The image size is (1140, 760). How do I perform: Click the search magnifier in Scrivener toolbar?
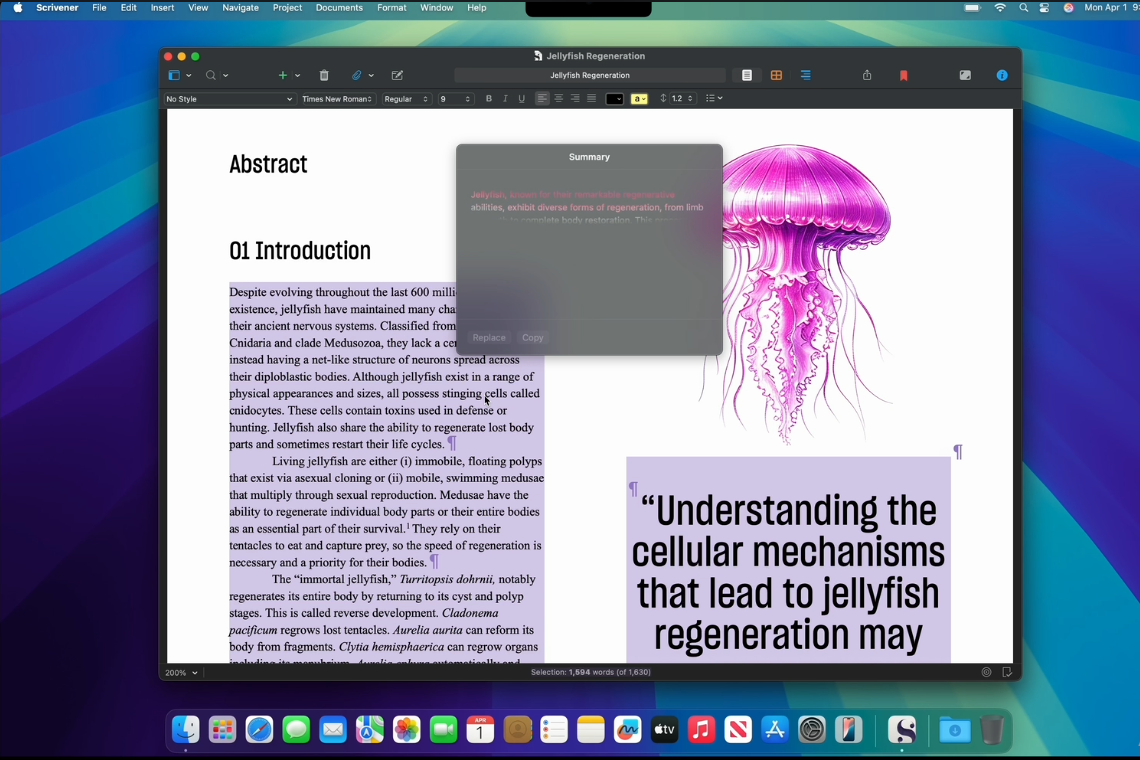(x=211, y=75)
